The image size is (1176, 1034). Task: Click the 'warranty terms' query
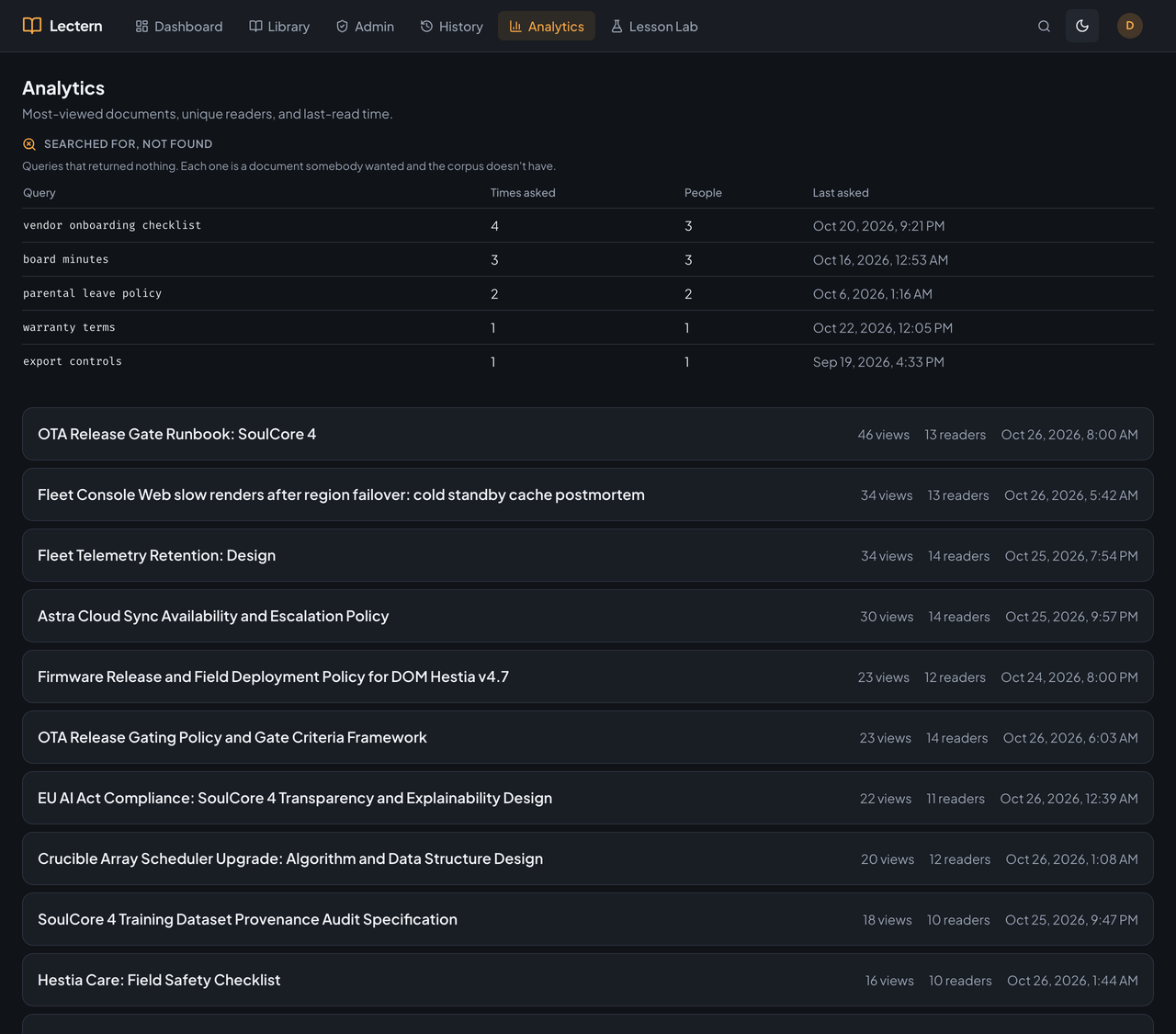coord(69,327)
